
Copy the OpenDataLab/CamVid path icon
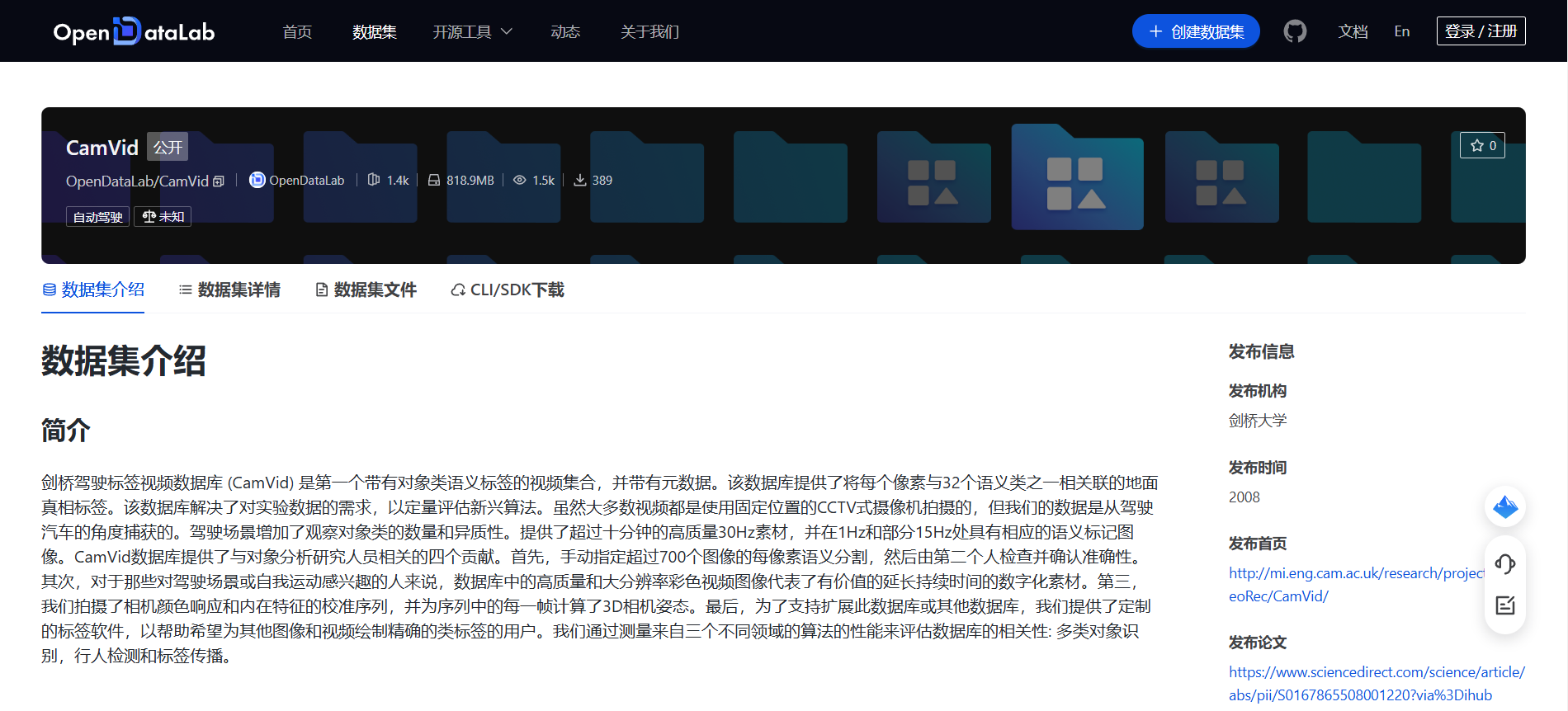pos(219,181)
